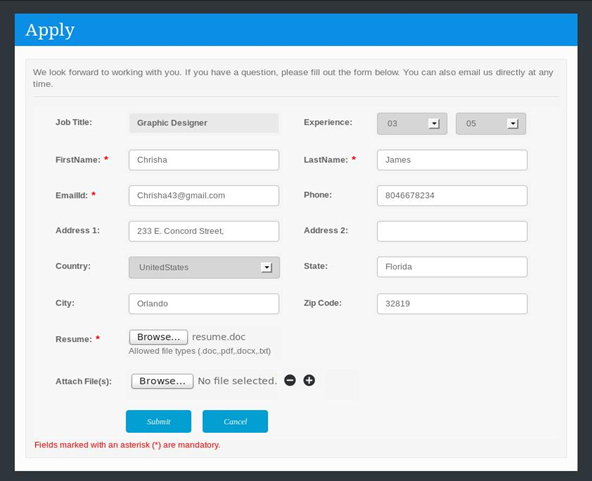This screenshot has width=592, height=481.
Task: Click the plus icon to add attachment
Action: [309, 380]
